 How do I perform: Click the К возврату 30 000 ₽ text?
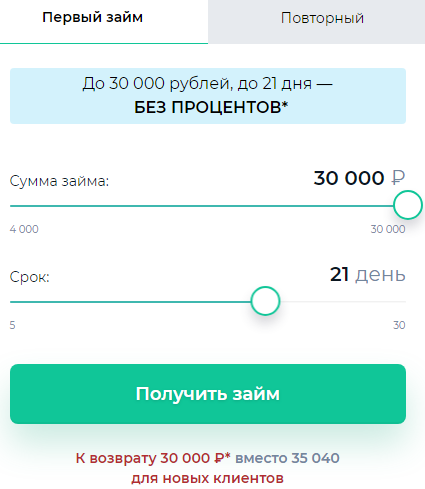click(153, 458)
